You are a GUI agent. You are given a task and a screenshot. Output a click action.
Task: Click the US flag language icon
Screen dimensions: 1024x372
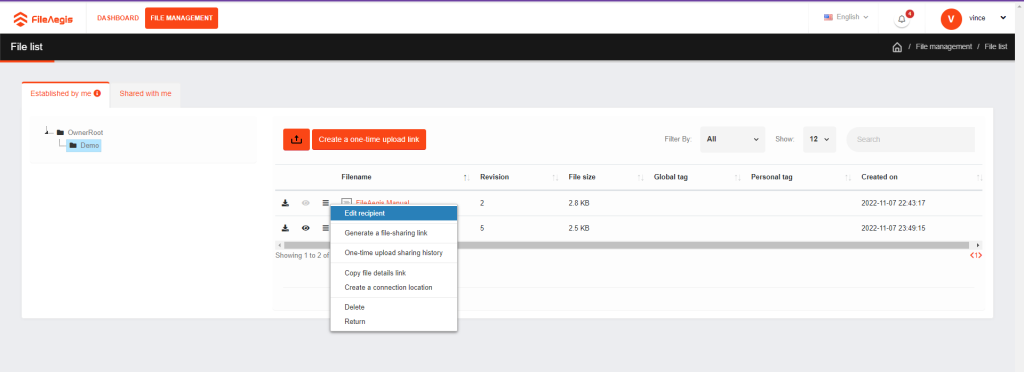click(828, 17)
